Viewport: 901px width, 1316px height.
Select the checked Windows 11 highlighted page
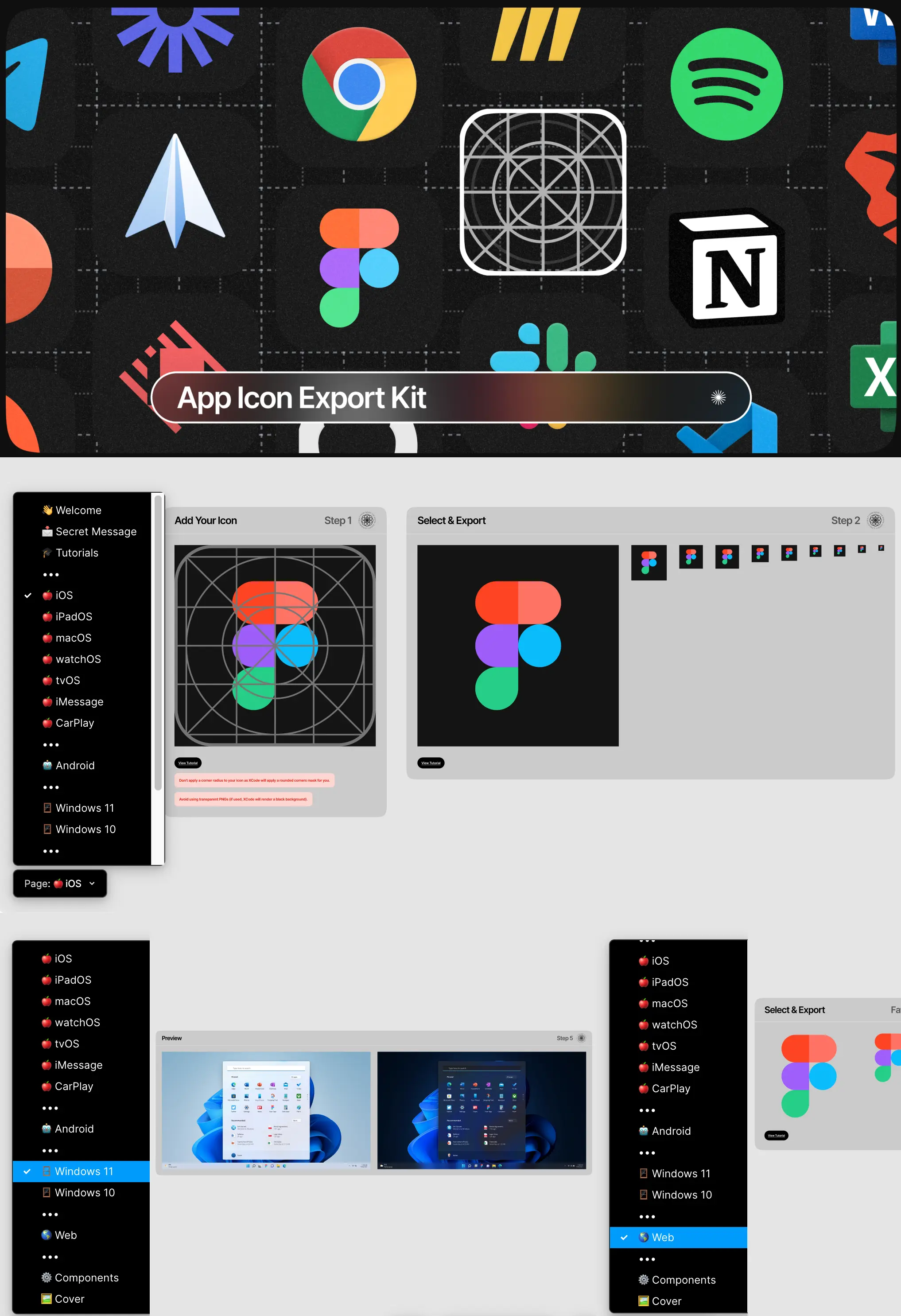(x=84, y=1171)
